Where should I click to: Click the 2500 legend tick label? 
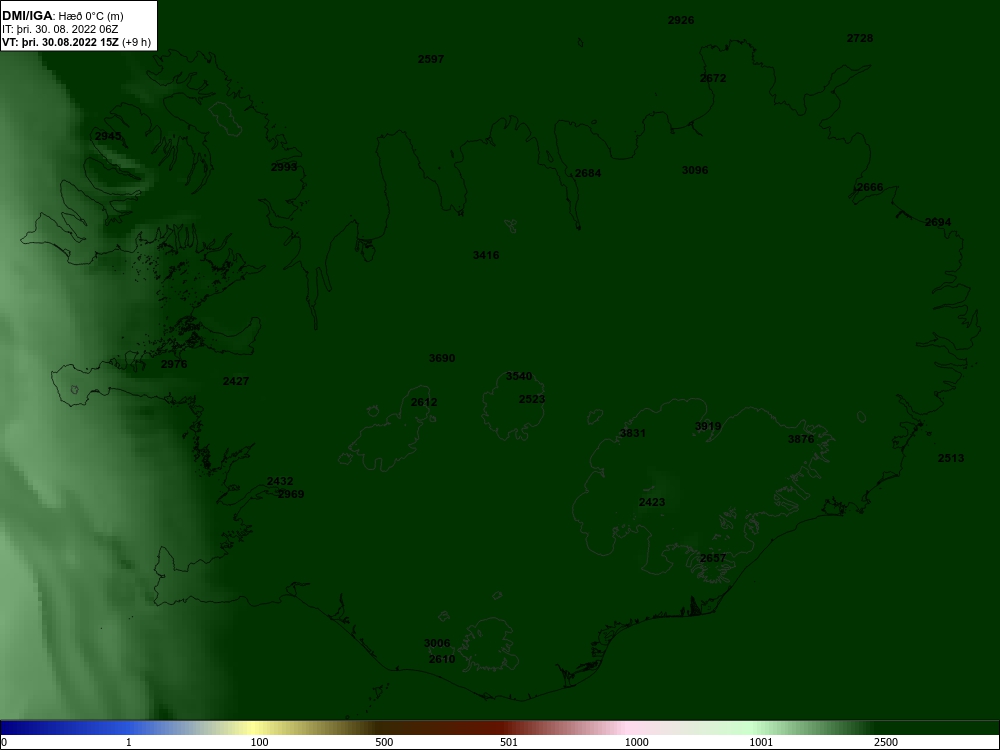886,742
